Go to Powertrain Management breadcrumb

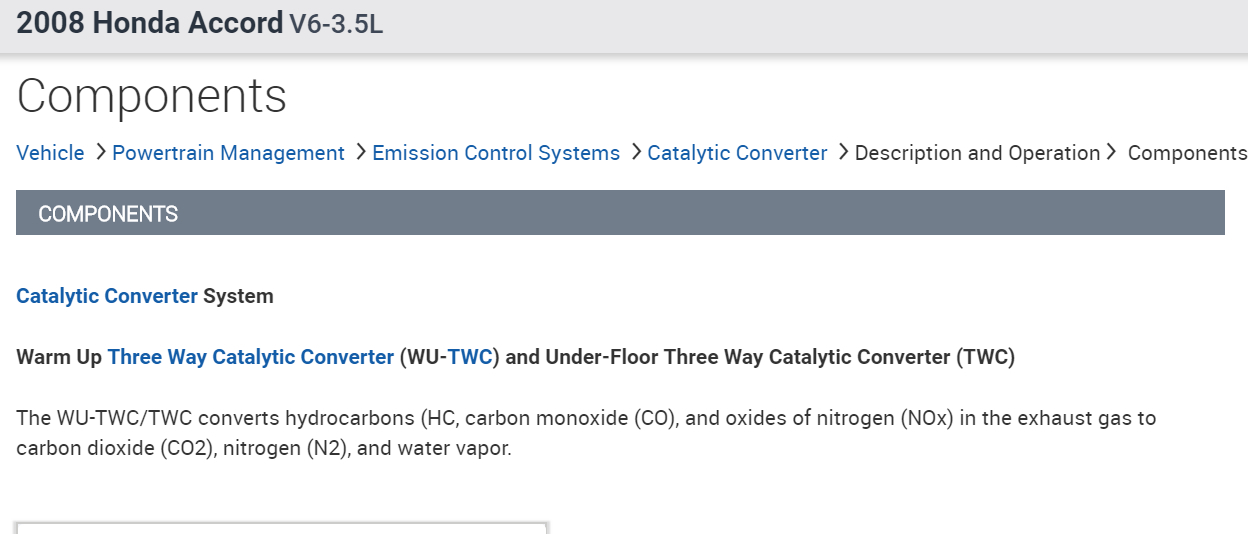[228, 153]
